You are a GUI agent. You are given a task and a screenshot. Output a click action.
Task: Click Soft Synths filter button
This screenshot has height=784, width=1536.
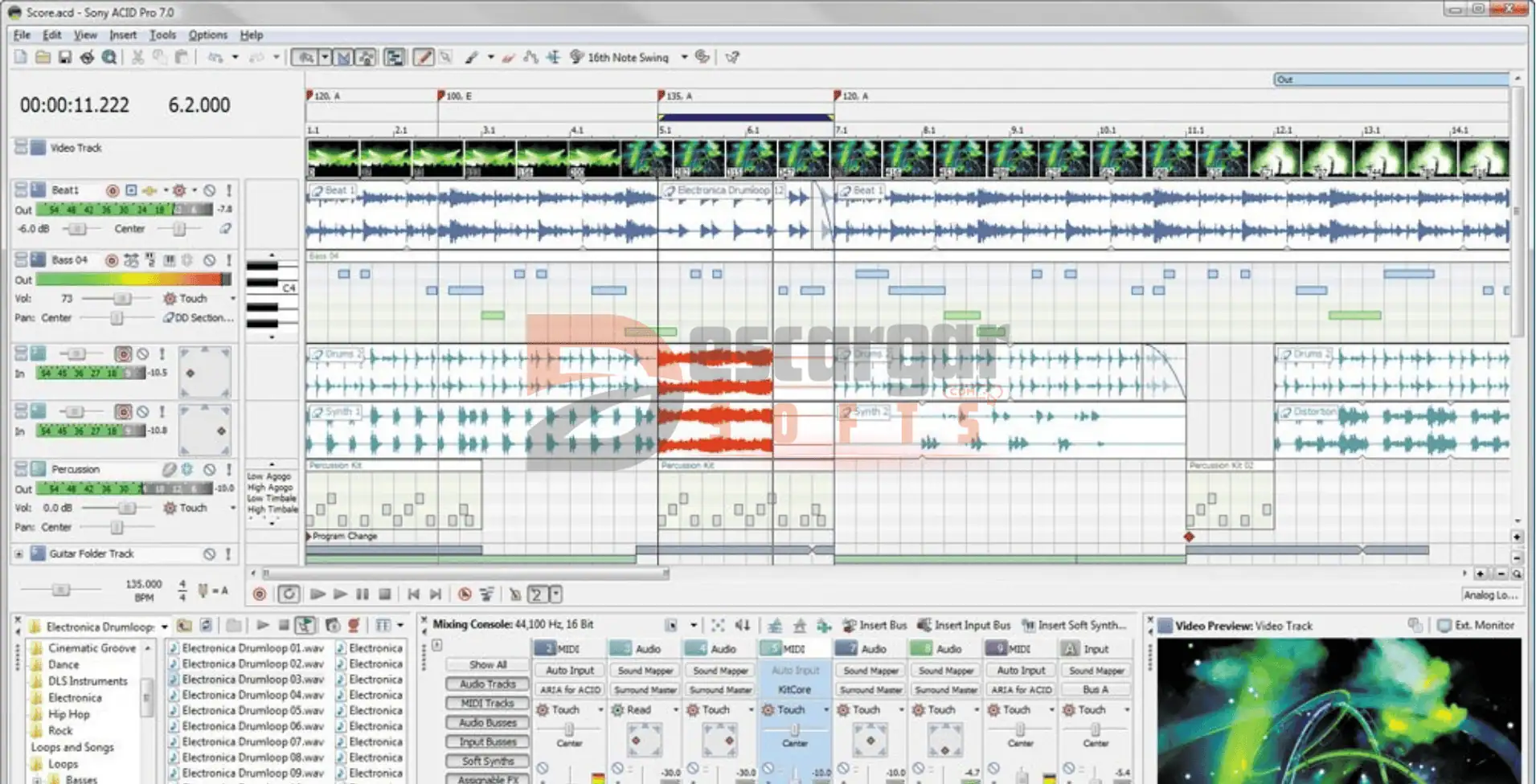[x=488, y=761]
